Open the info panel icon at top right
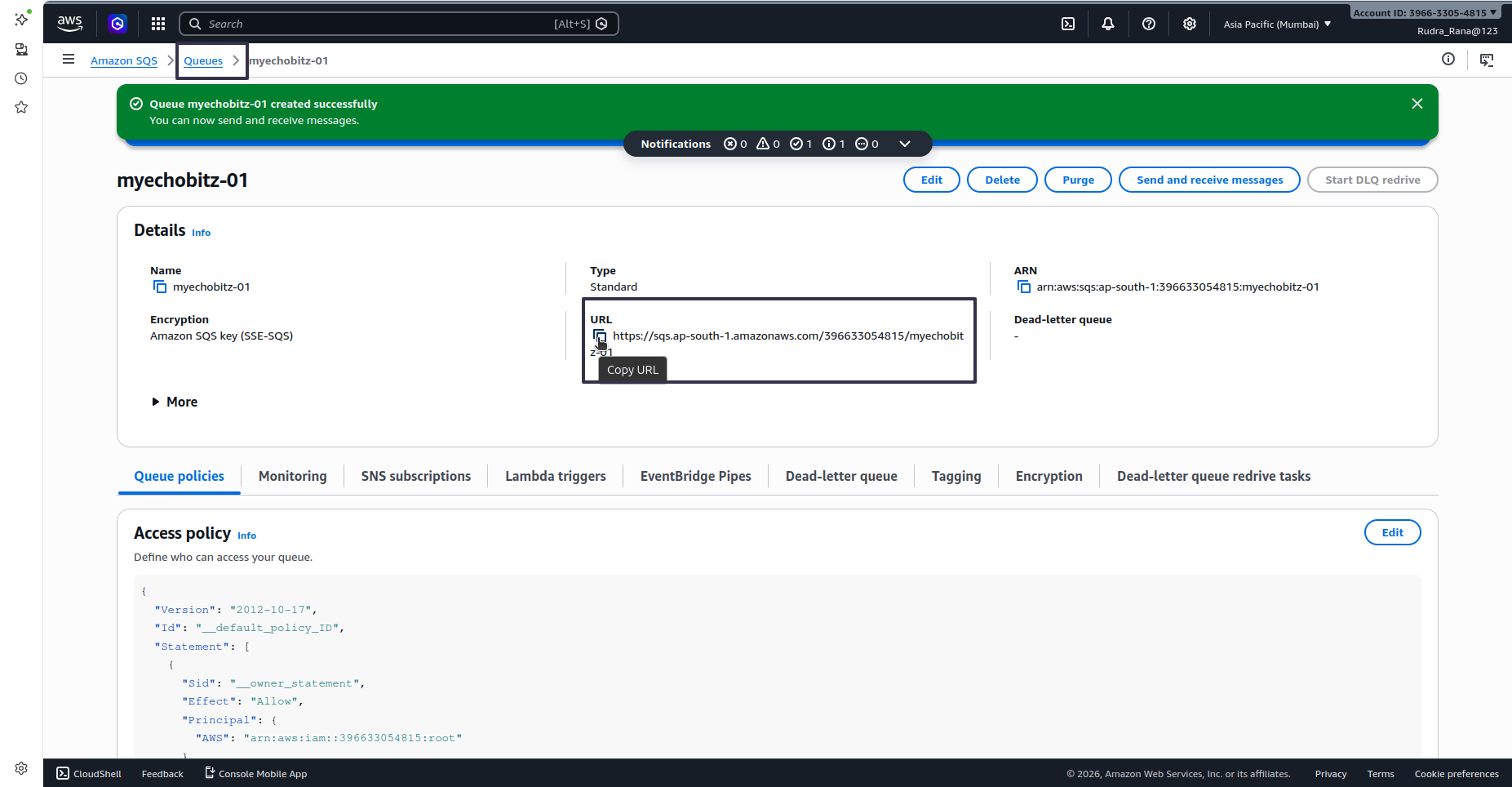Screen dimensions: 1512x787 1448,59
